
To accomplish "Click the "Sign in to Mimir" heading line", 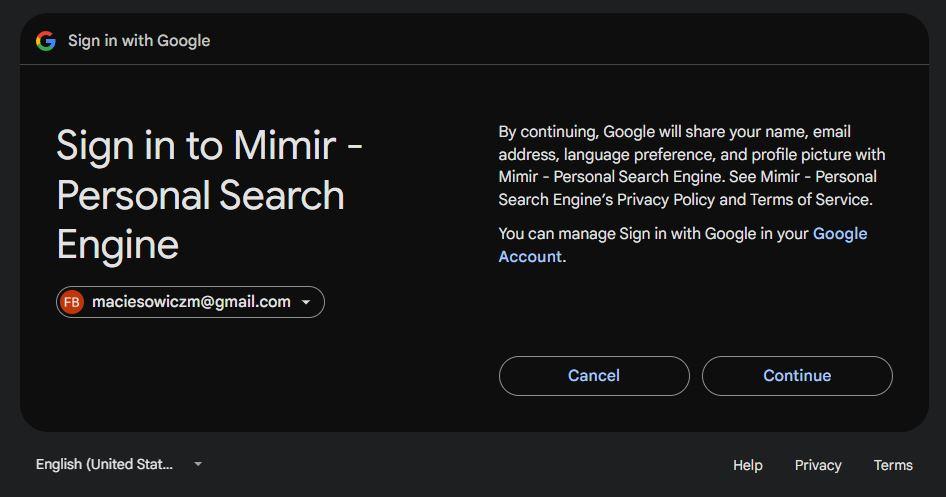I will point(209,146).
